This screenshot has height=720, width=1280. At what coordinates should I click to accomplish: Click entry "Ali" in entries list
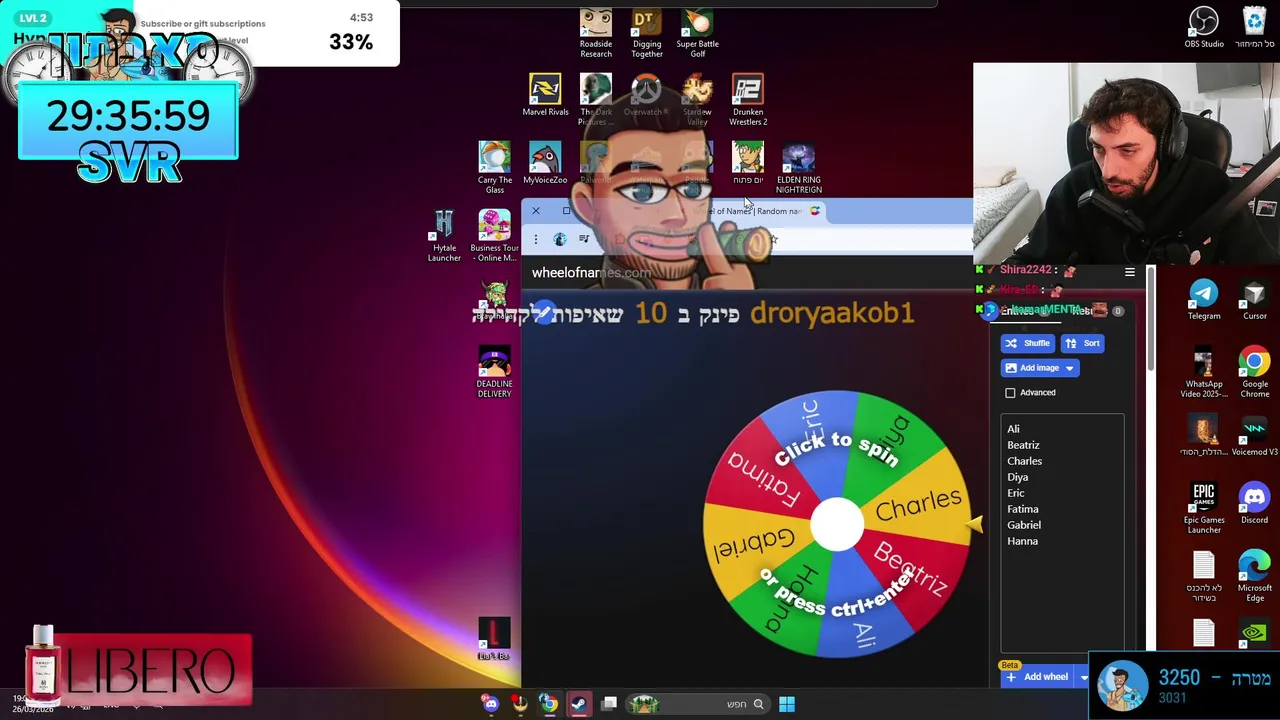click(1013, 429)
